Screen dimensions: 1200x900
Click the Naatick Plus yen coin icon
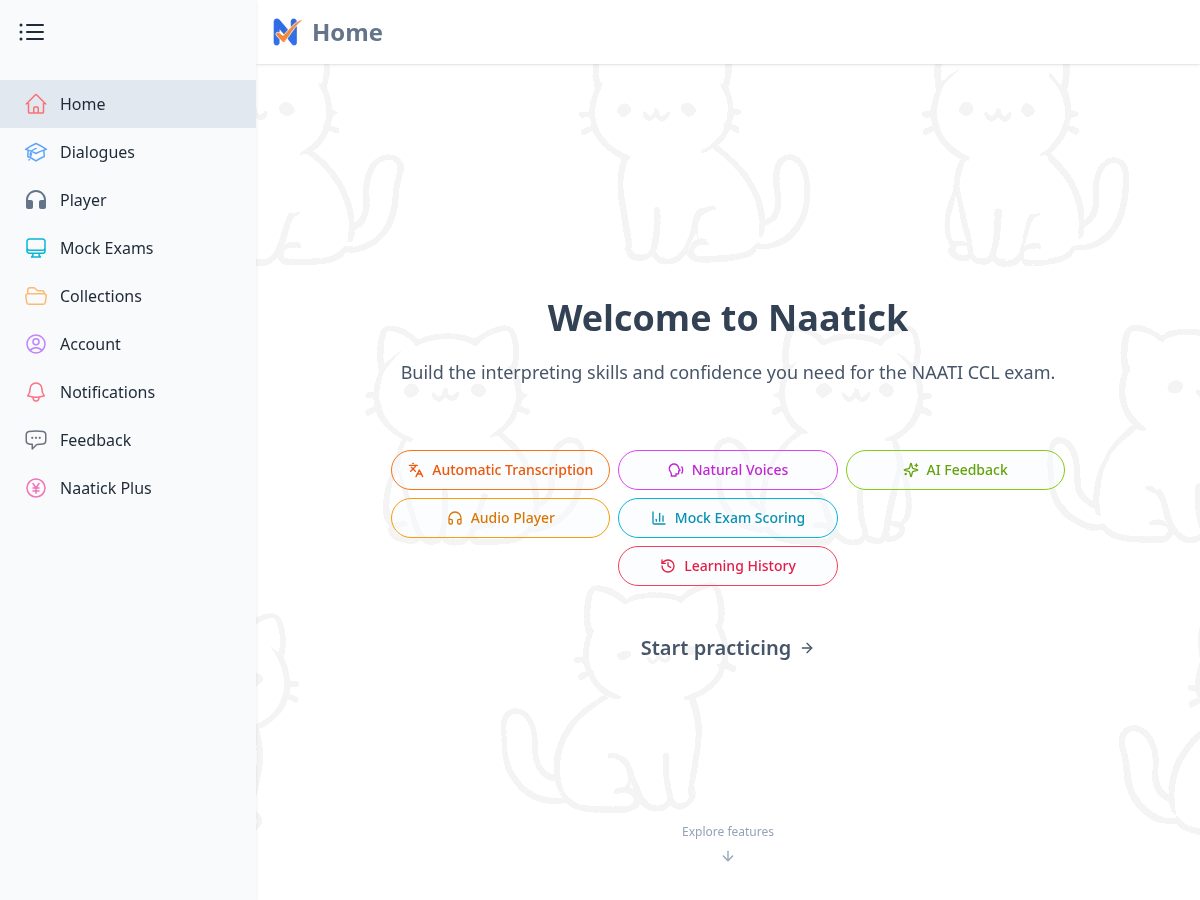click(36, 488)
